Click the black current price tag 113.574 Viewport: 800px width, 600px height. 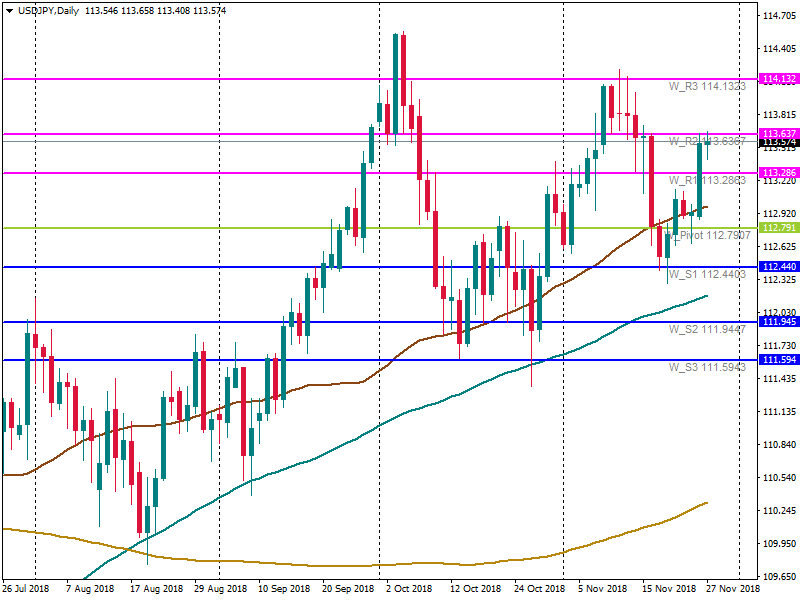coord(778,143)
